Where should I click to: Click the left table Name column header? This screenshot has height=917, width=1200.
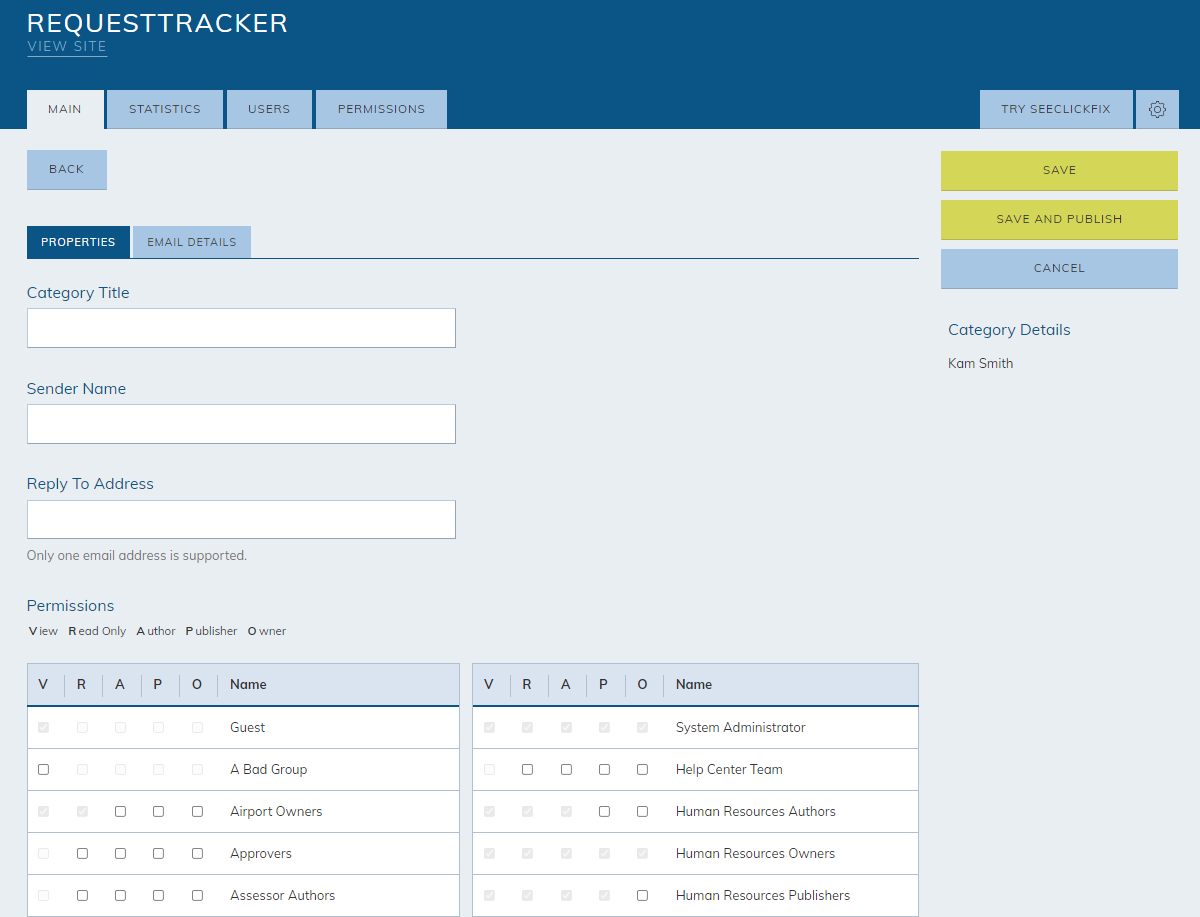point(248,685)
